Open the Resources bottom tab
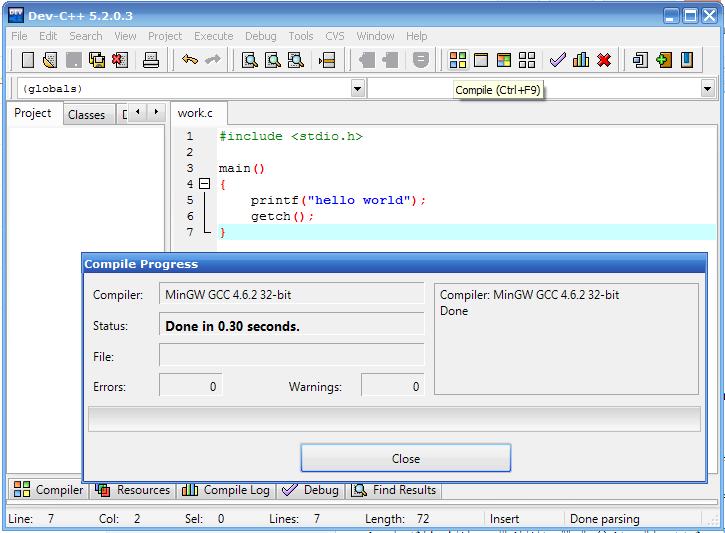 click(133, 490)
